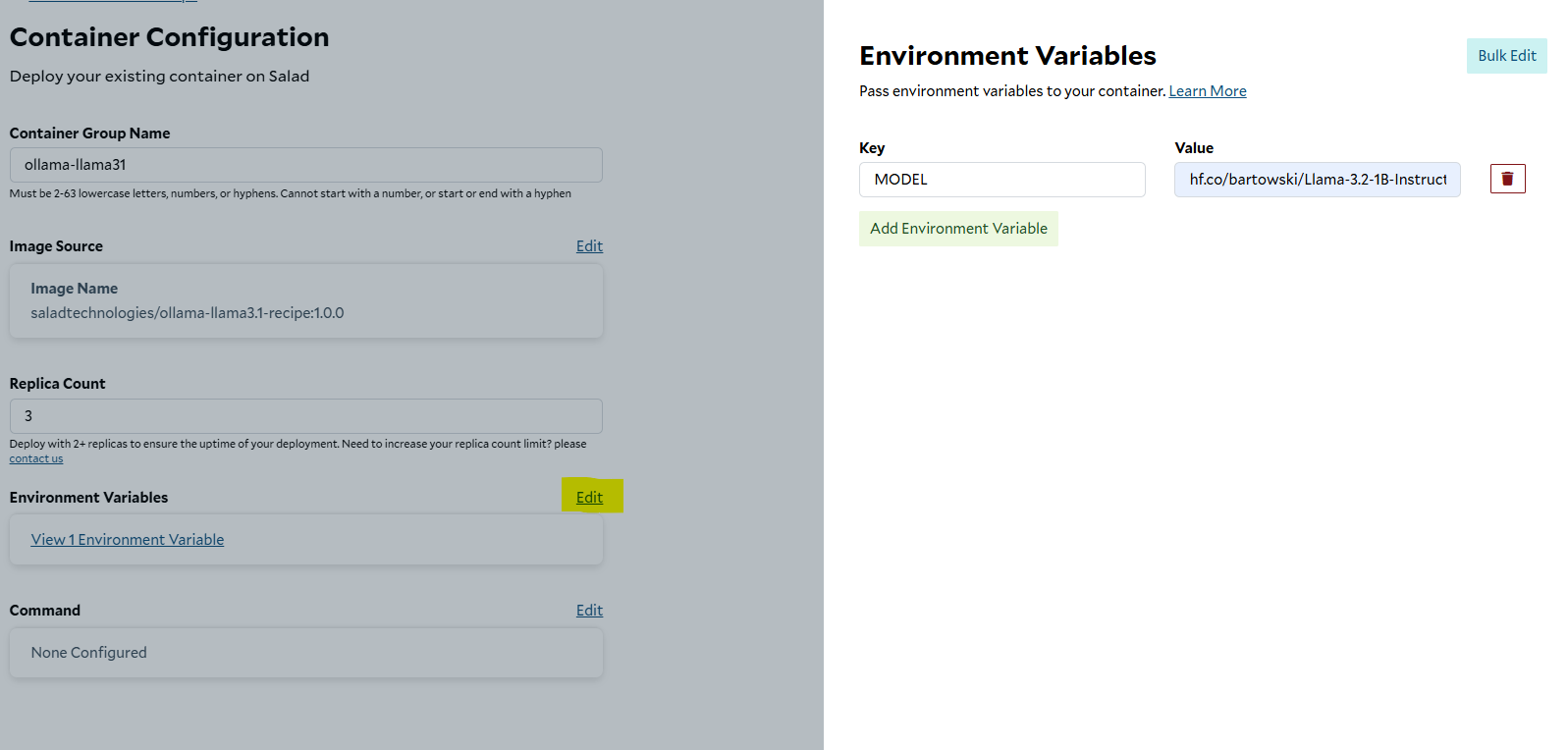
Task: Click the Key column label
Action: tap(872, 148)
